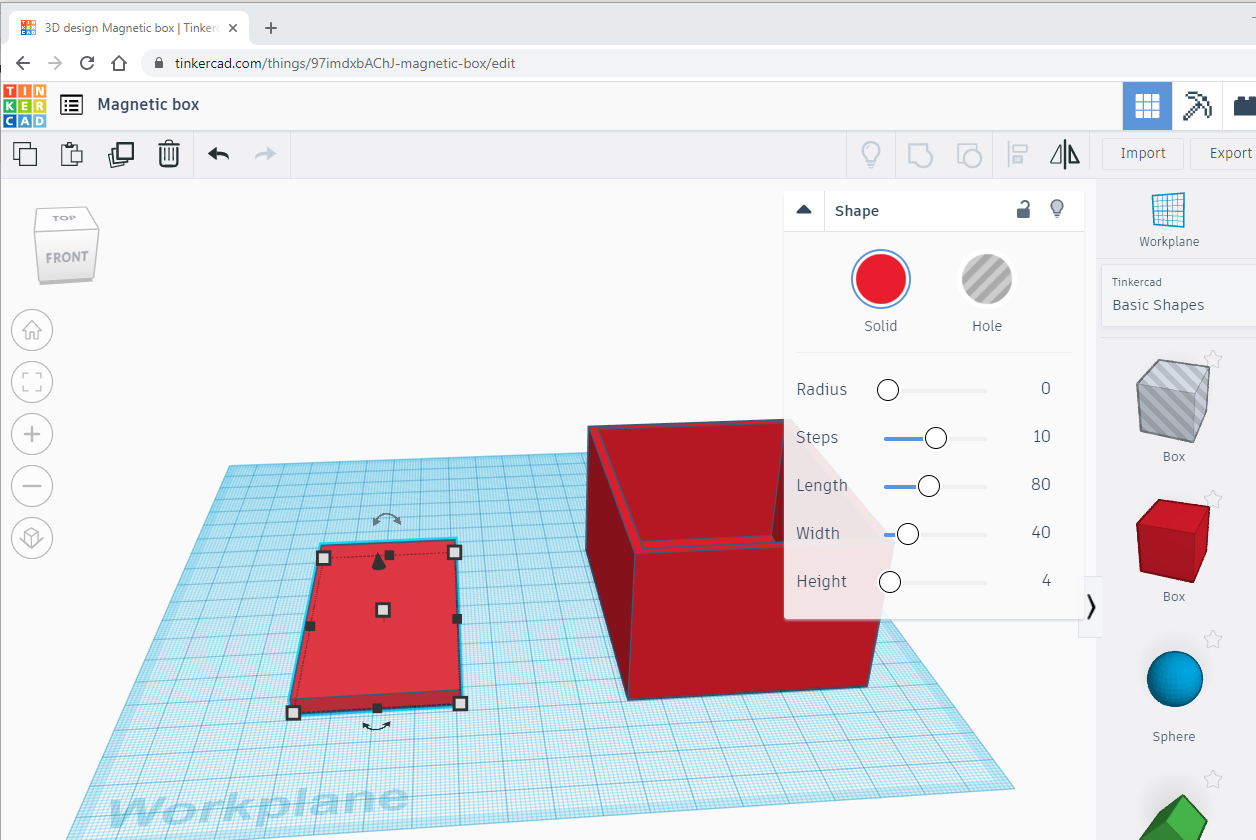Select the 3D design Magnetic box browser tab
This screenshot has height=840, width=1256.
(x=128, y=28)
